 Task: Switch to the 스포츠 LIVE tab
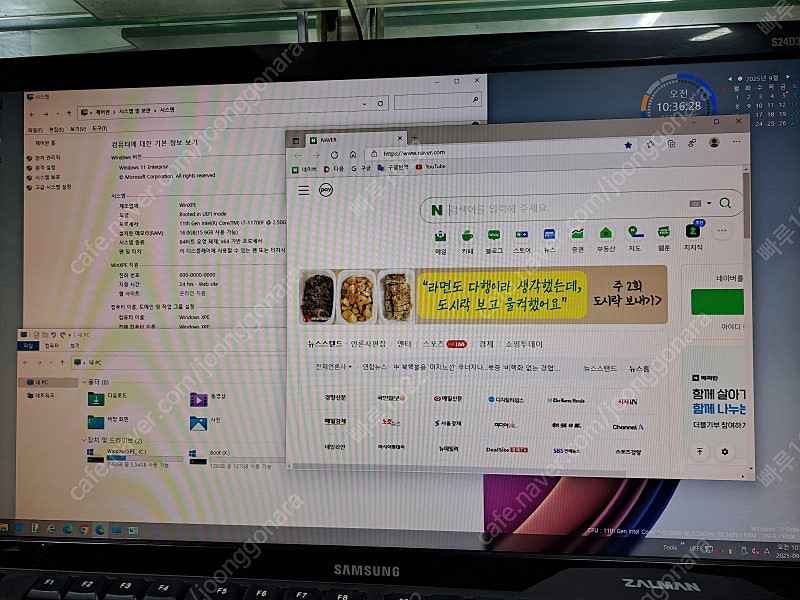click(436, 343)
